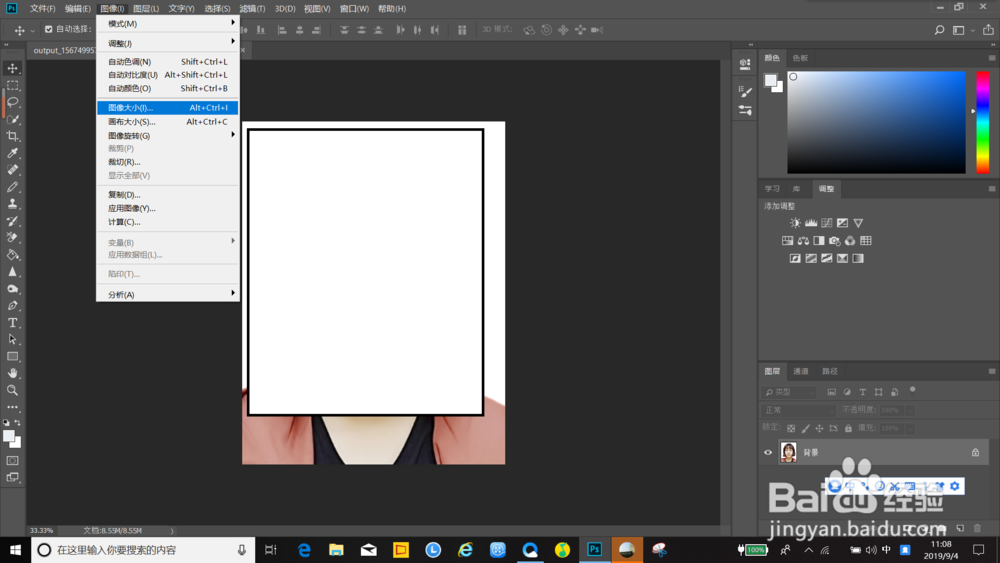This screenshot has width=1000, height=563.
Task: Toggle Quick Mask mode
Action: coord(13,460)
